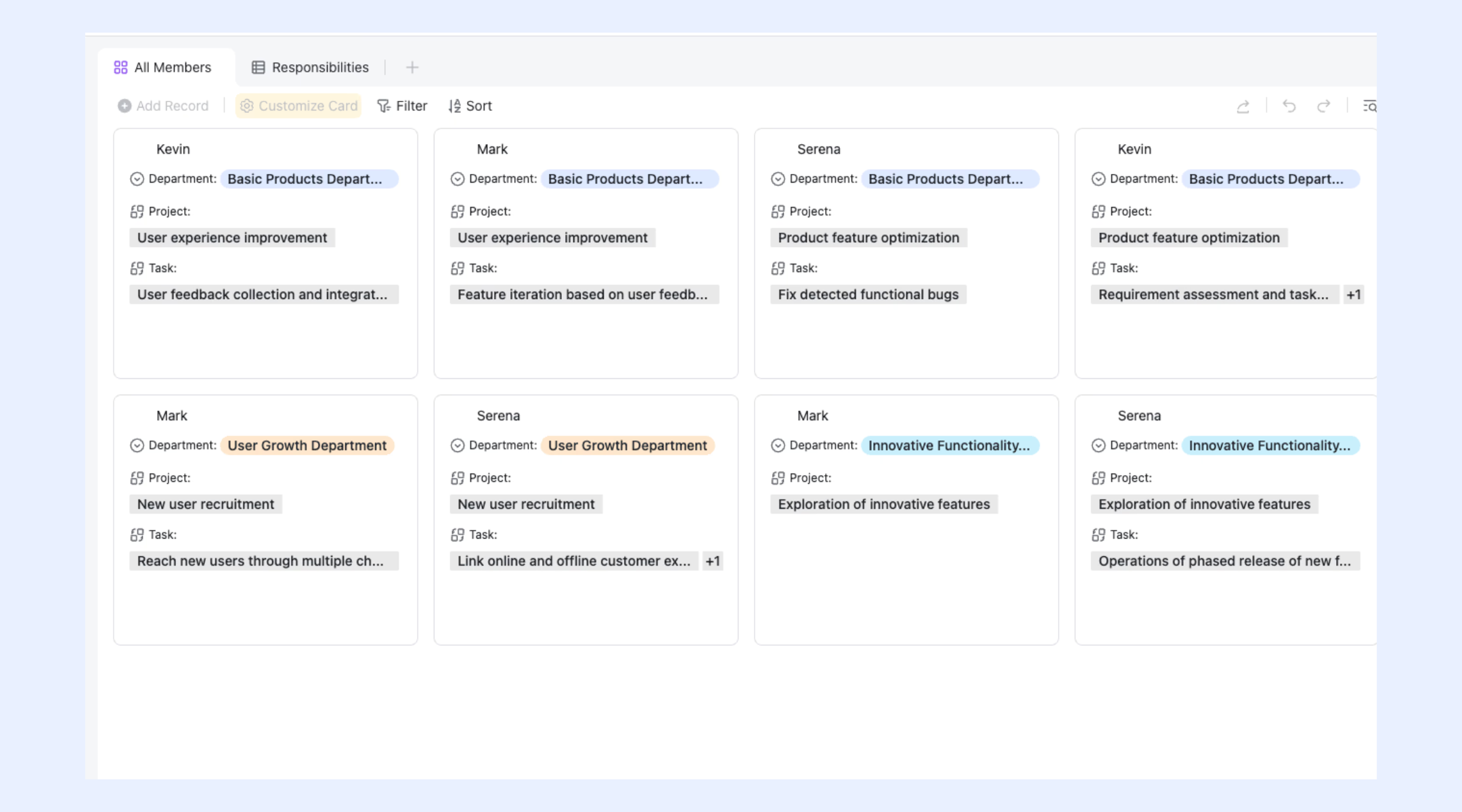Viewport: 1462px width, 812px height.
Task: Click the redo arrow icon
Action: (1323, 106)
